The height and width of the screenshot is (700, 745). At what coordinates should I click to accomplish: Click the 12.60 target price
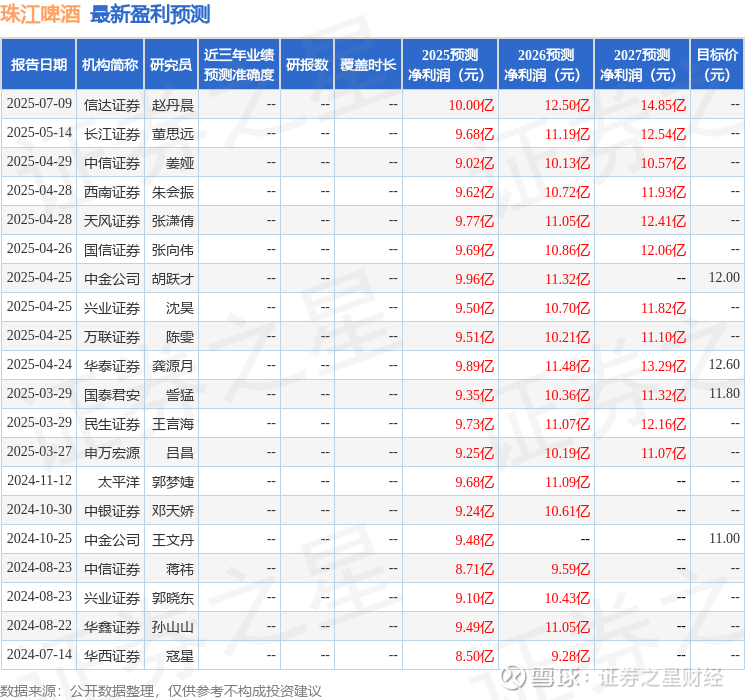pyautogui.click(x=724, y=364)
